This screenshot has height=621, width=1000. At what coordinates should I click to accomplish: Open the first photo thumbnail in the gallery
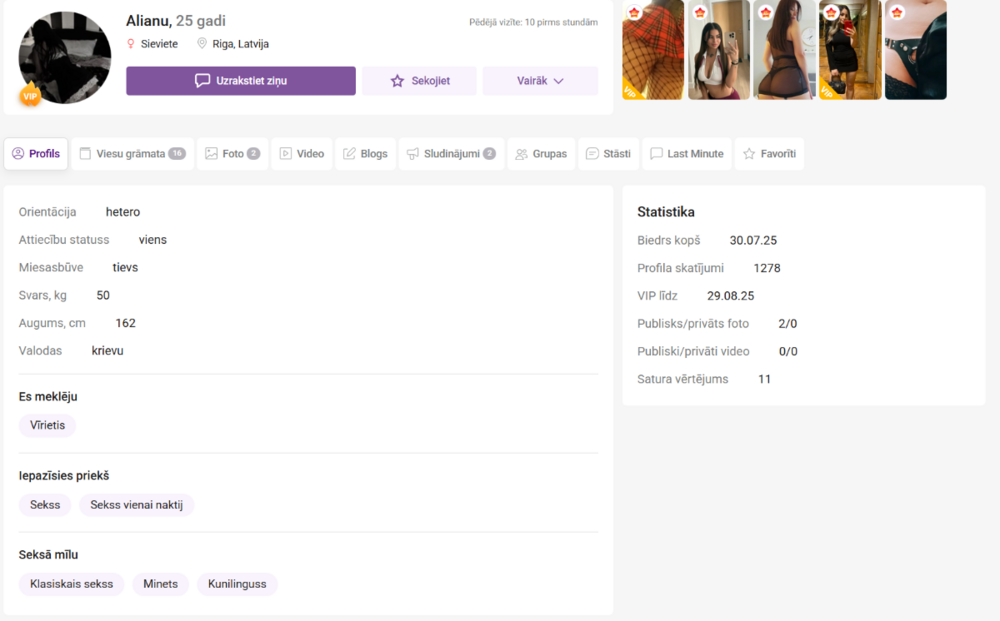click(x=653, y=50)
